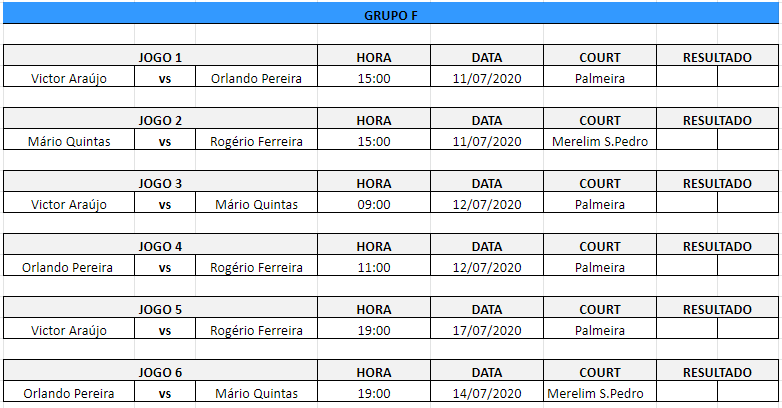Click the GRUPO F title cell
This screenshot has width=782, height=408.
tap(391, 16)
